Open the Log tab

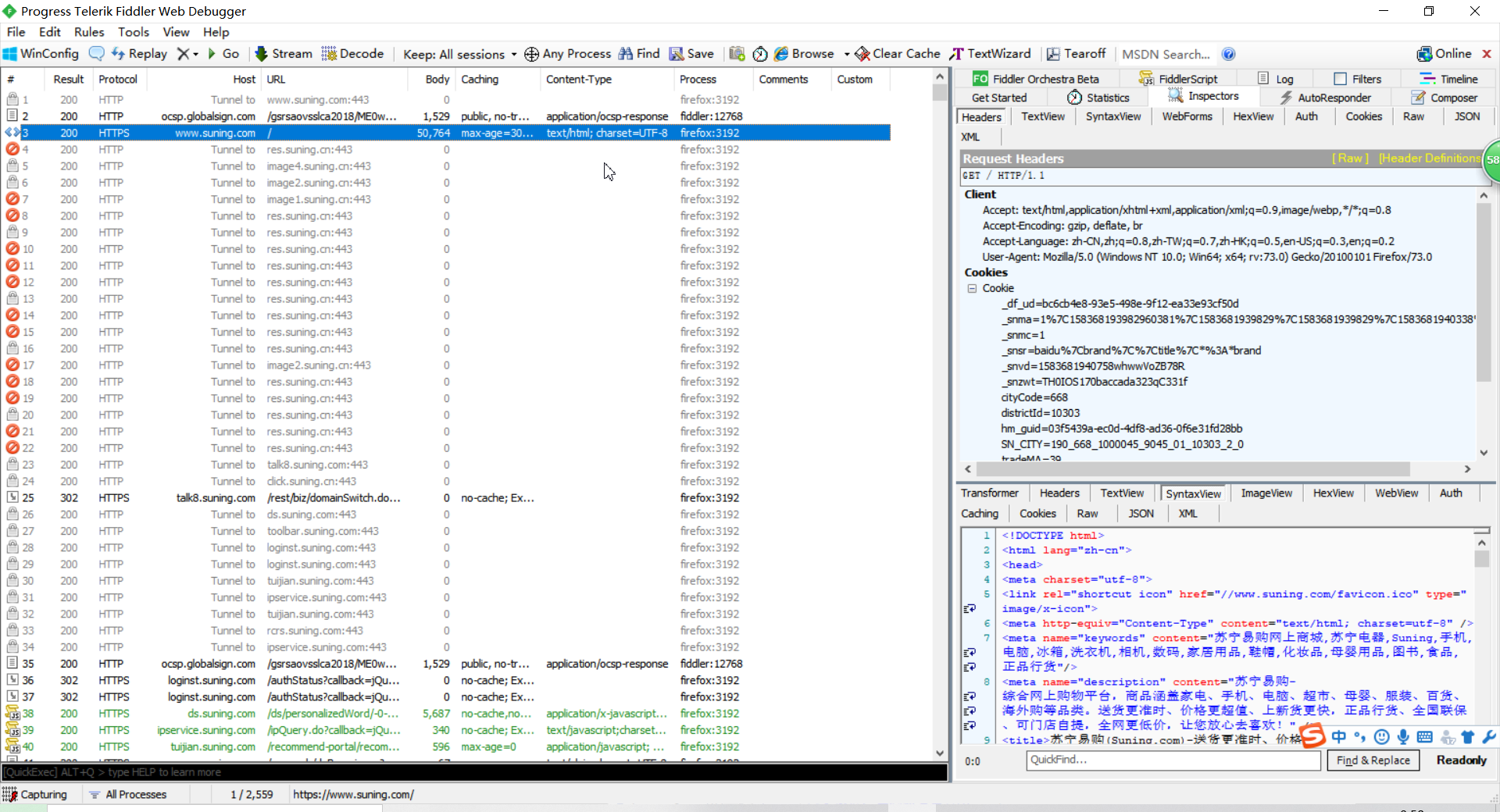1276,79
